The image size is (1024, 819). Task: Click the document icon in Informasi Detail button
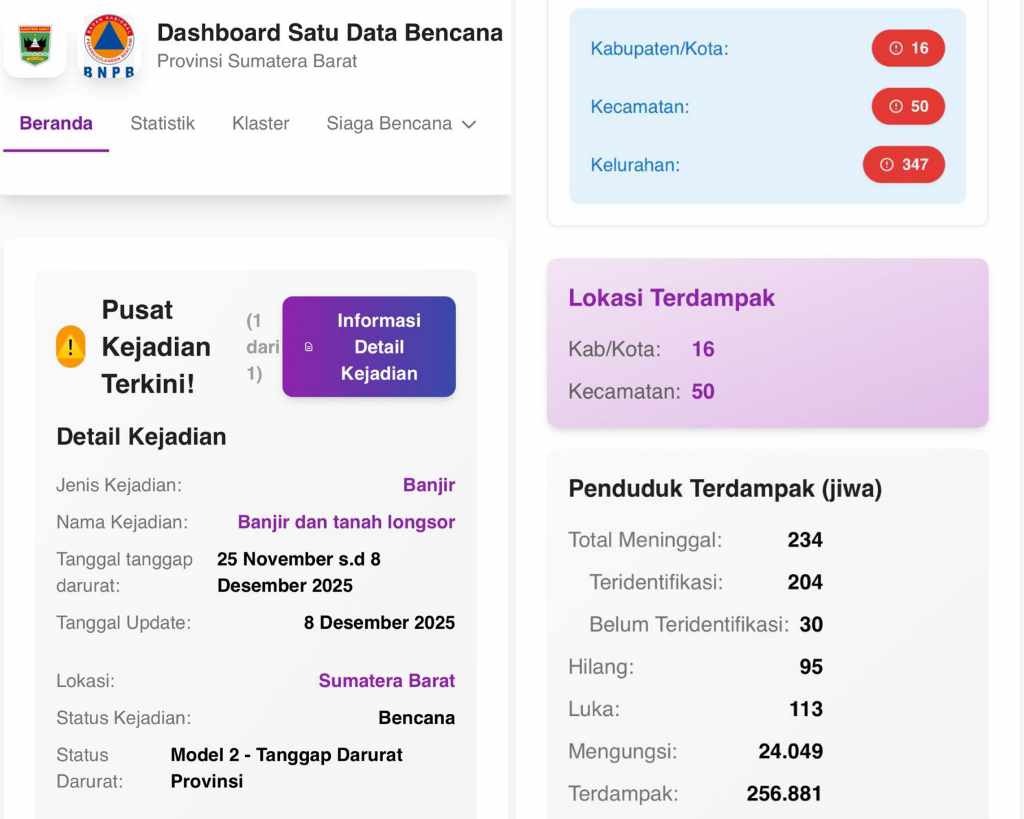click(308, 347)
